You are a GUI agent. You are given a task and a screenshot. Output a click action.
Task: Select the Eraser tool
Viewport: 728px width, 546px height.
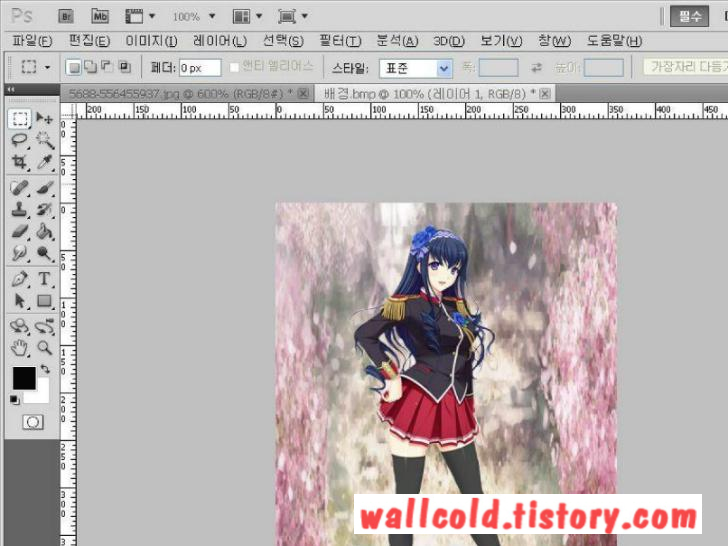[20, 231]
